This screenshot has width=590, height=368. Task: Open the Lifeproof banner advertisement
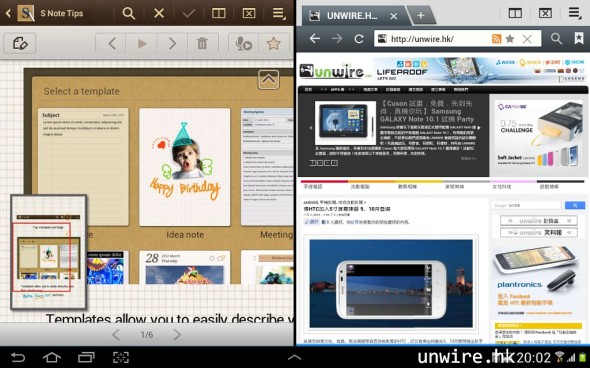pyautogui.click(x=480, y=70)
